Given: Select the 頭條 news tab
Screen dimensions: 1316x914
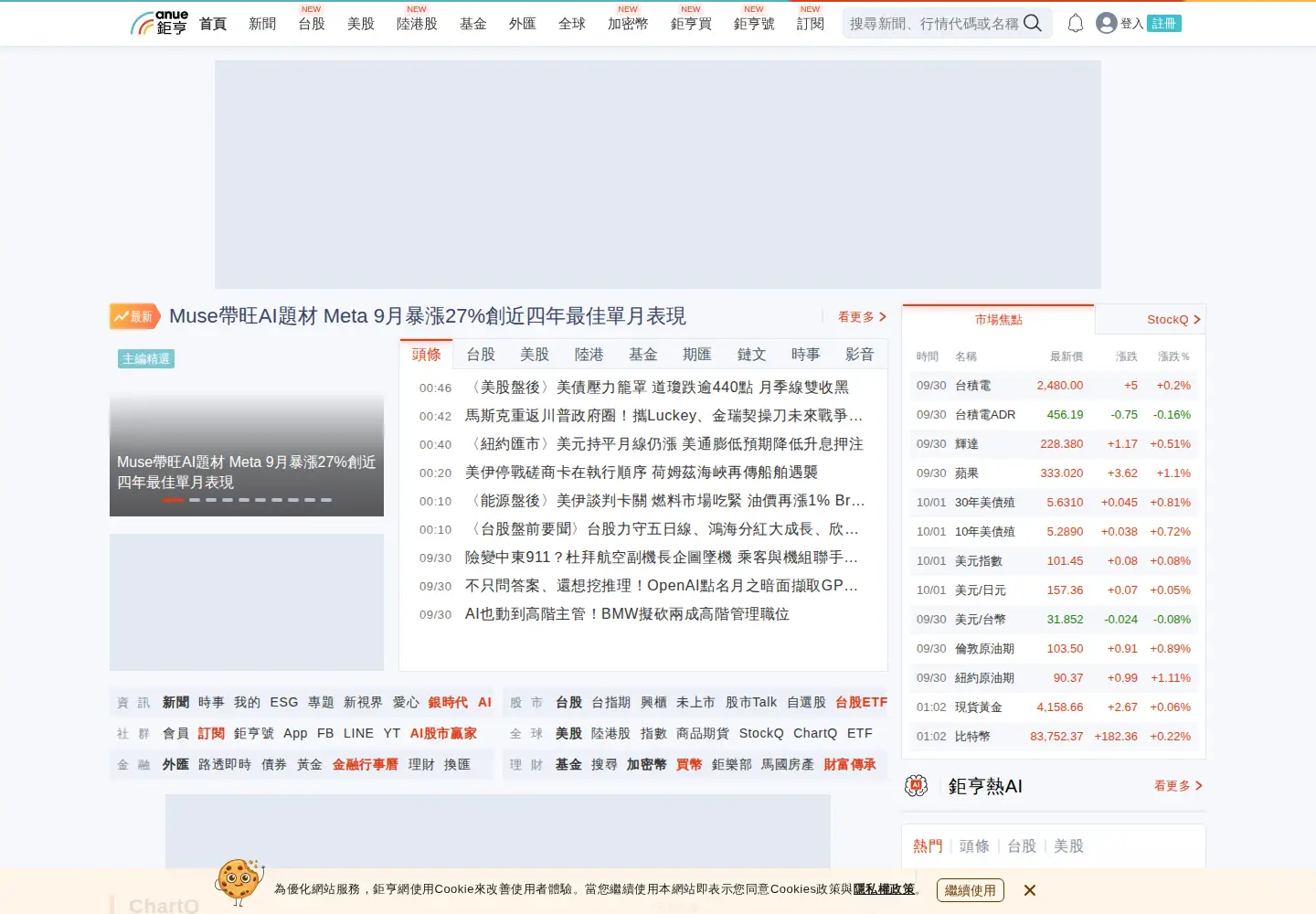Looking at the screenshot, I should (426, 355).
